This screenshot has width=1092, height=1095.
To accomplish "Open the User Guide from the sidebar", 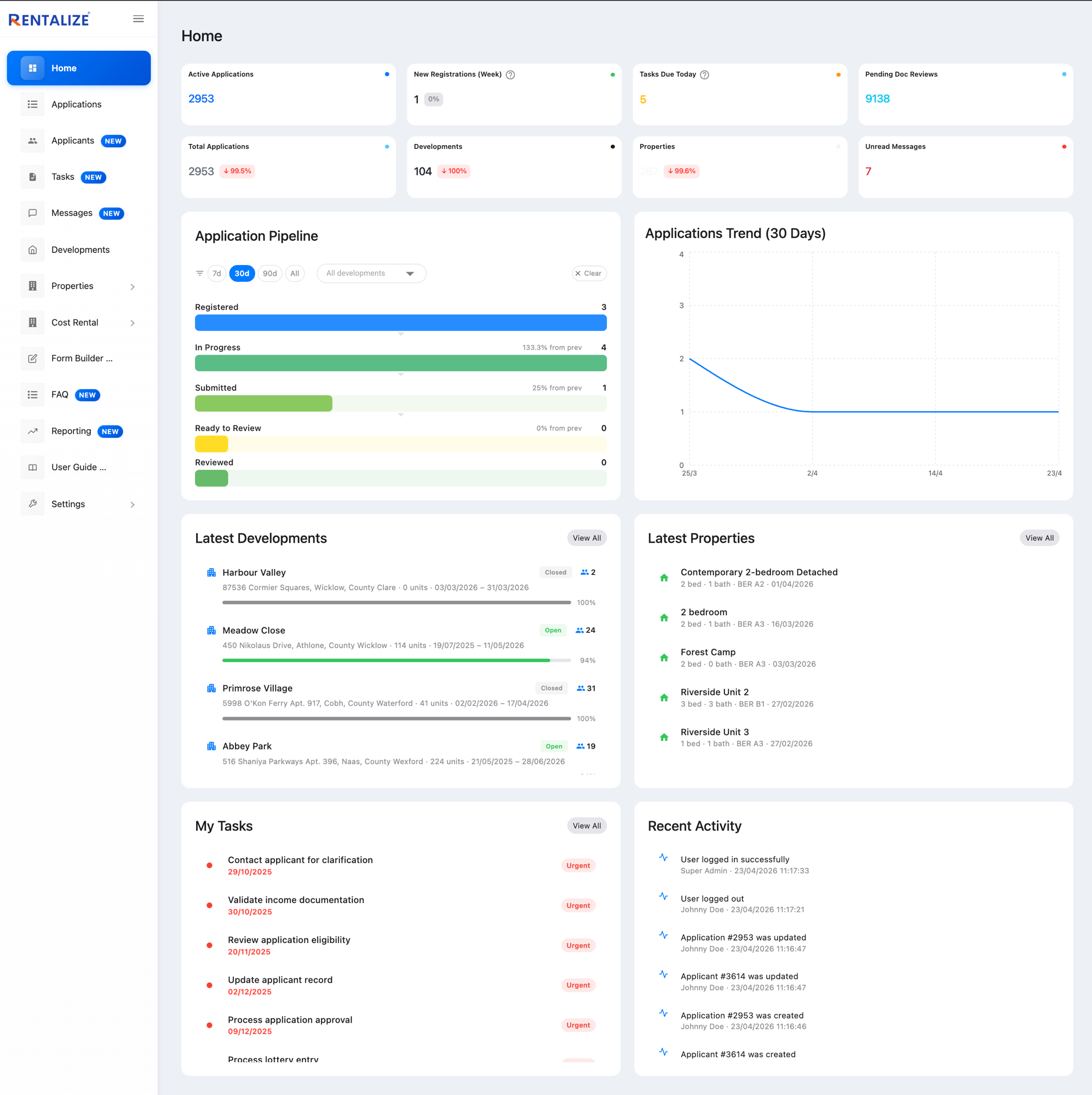I will click(x=78, y=467).
